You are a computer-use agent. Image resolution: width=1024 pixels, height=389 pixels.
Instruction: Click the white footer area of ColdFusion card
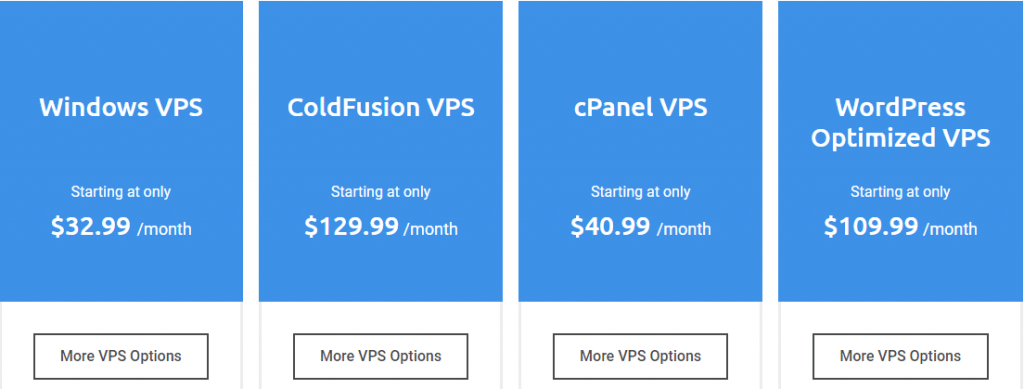(x=381, y=318)
